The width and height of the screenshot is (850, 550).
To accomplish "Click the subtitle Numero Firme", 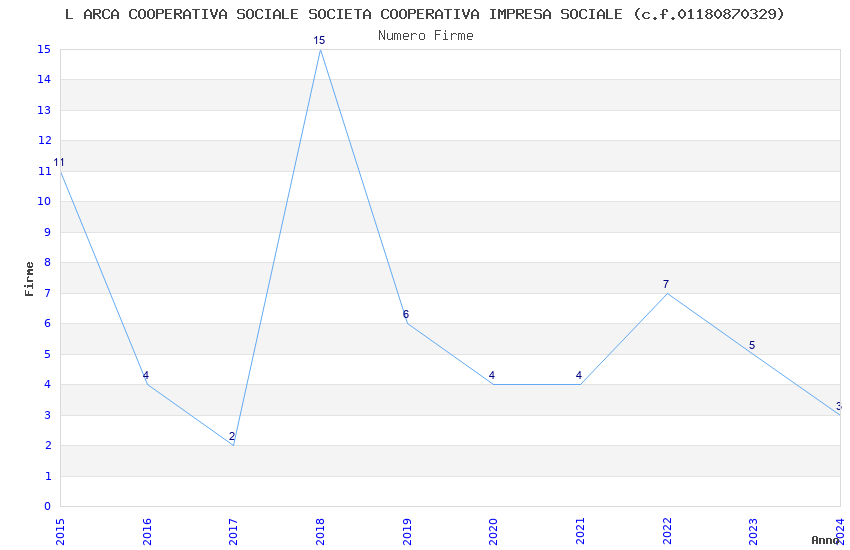I will pyautogui.click(x=426, y=36).
